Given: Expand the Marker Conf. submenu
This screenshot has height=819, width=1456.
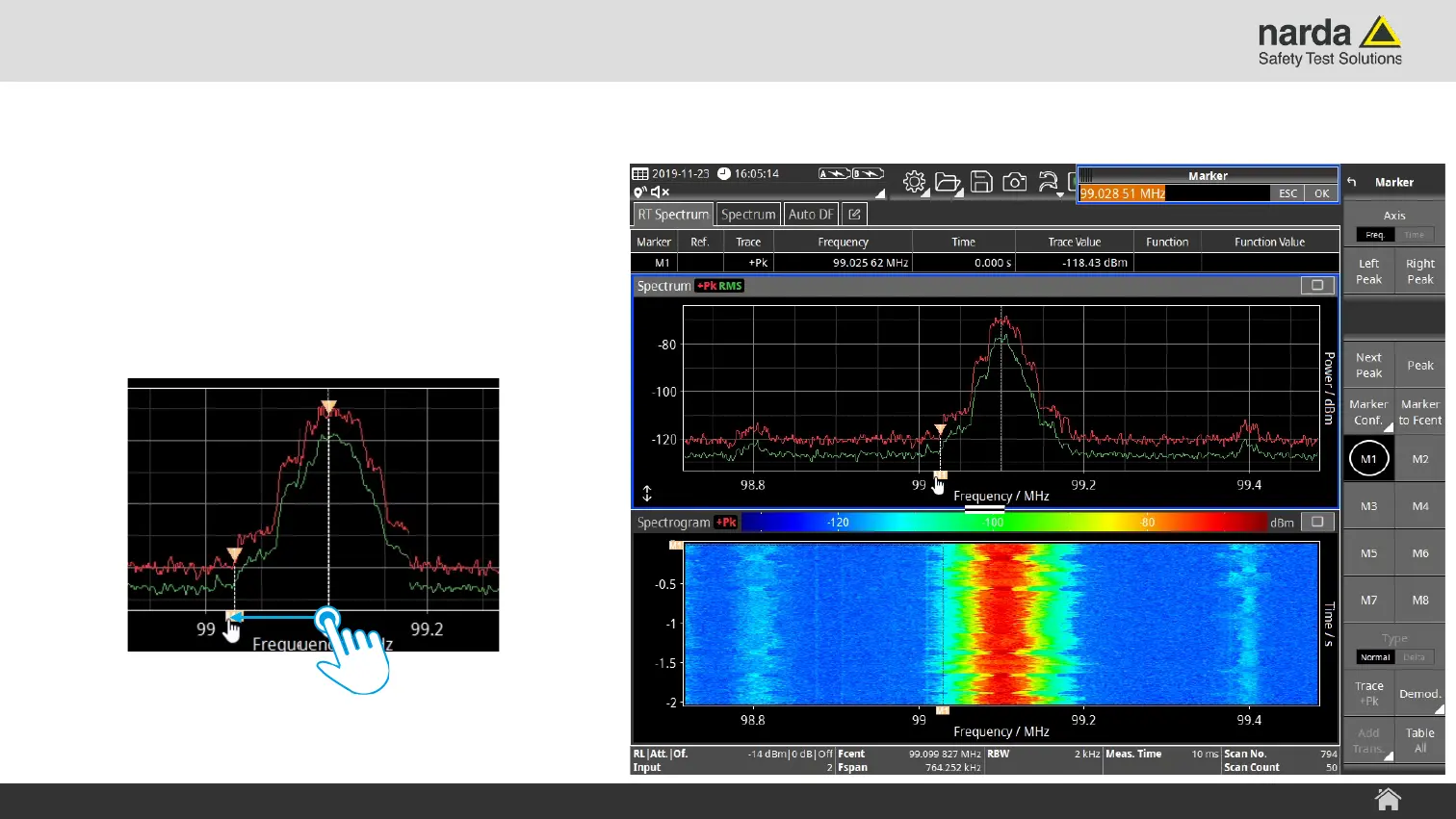Looking at the screenshot, I should (x=1368, y=413).
